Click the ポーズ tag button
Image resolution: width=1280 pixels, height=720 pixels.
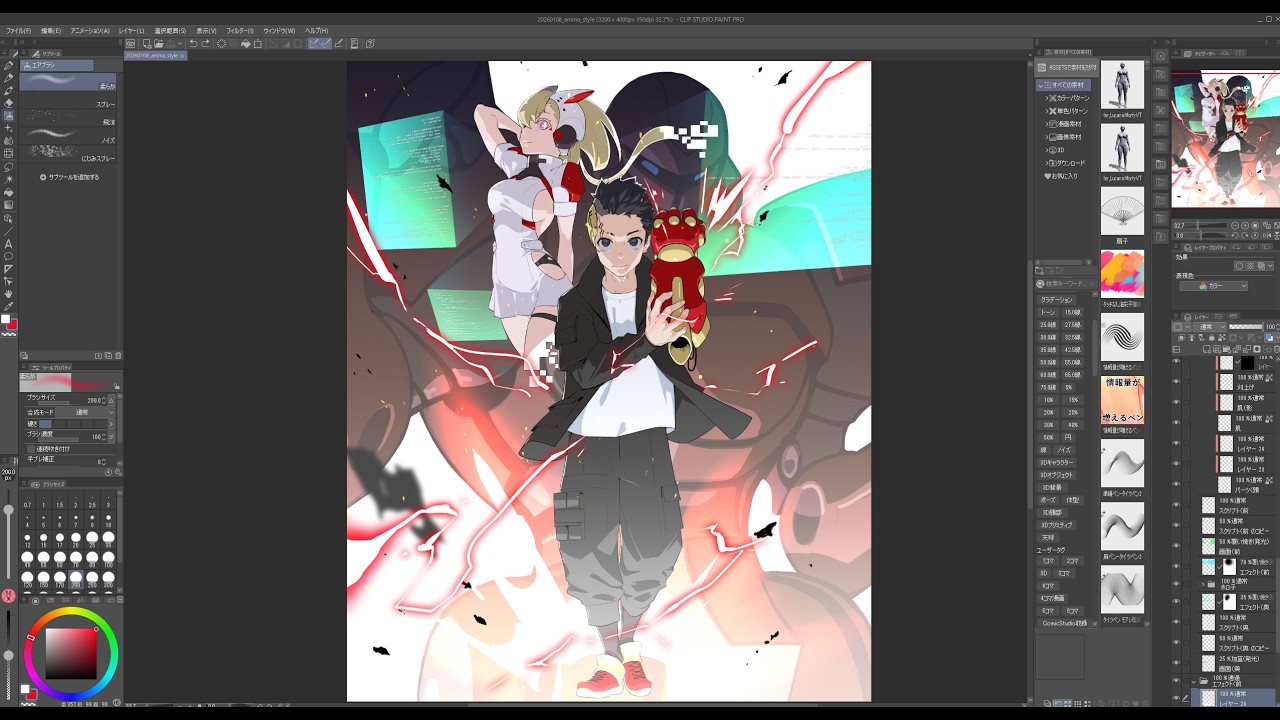click(x=1048, y=500)
